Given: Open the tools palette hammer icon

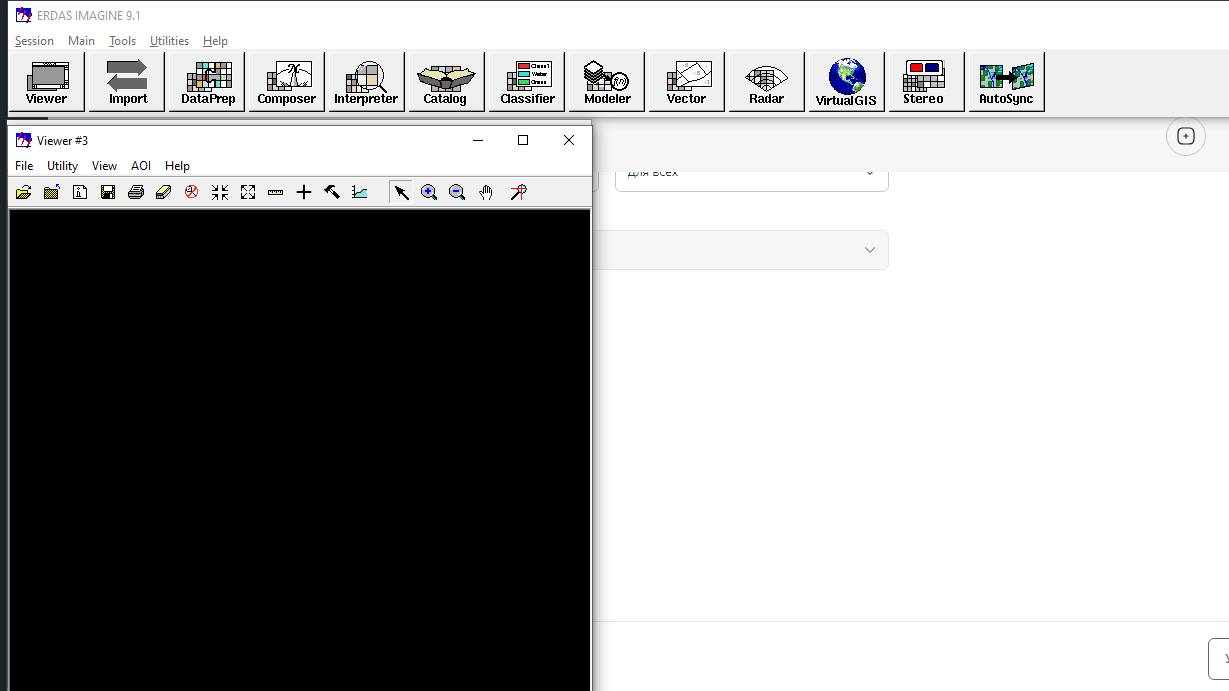Looking at the screenshot, I should coord(332,192).
